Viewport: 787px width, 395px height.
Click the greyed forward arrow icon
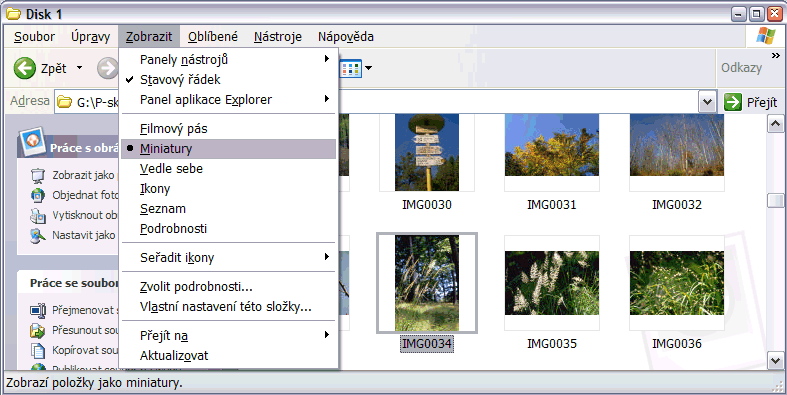tap(107, 68)
